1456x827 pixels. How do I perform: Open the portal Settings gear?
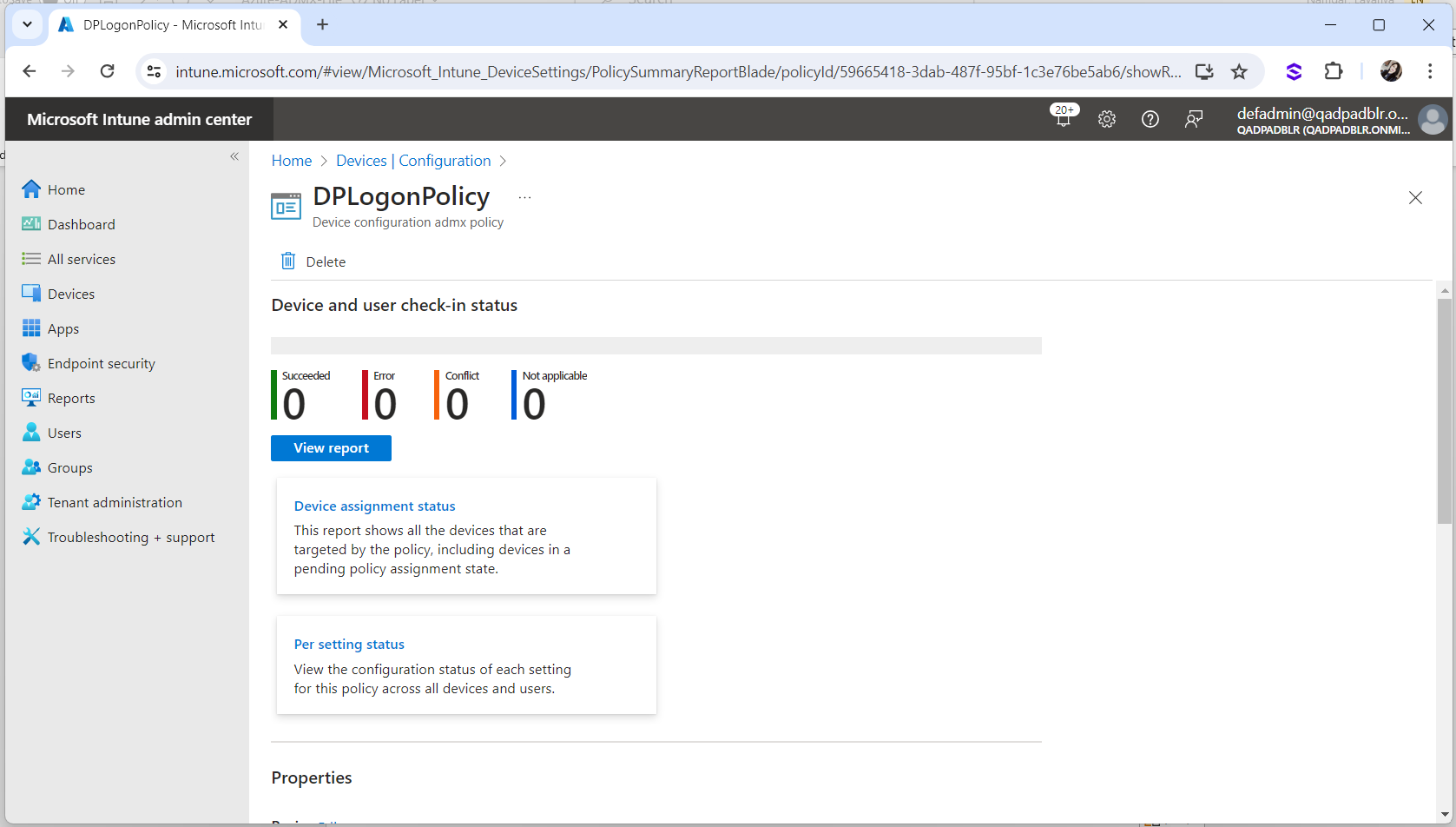point(1107,119)
